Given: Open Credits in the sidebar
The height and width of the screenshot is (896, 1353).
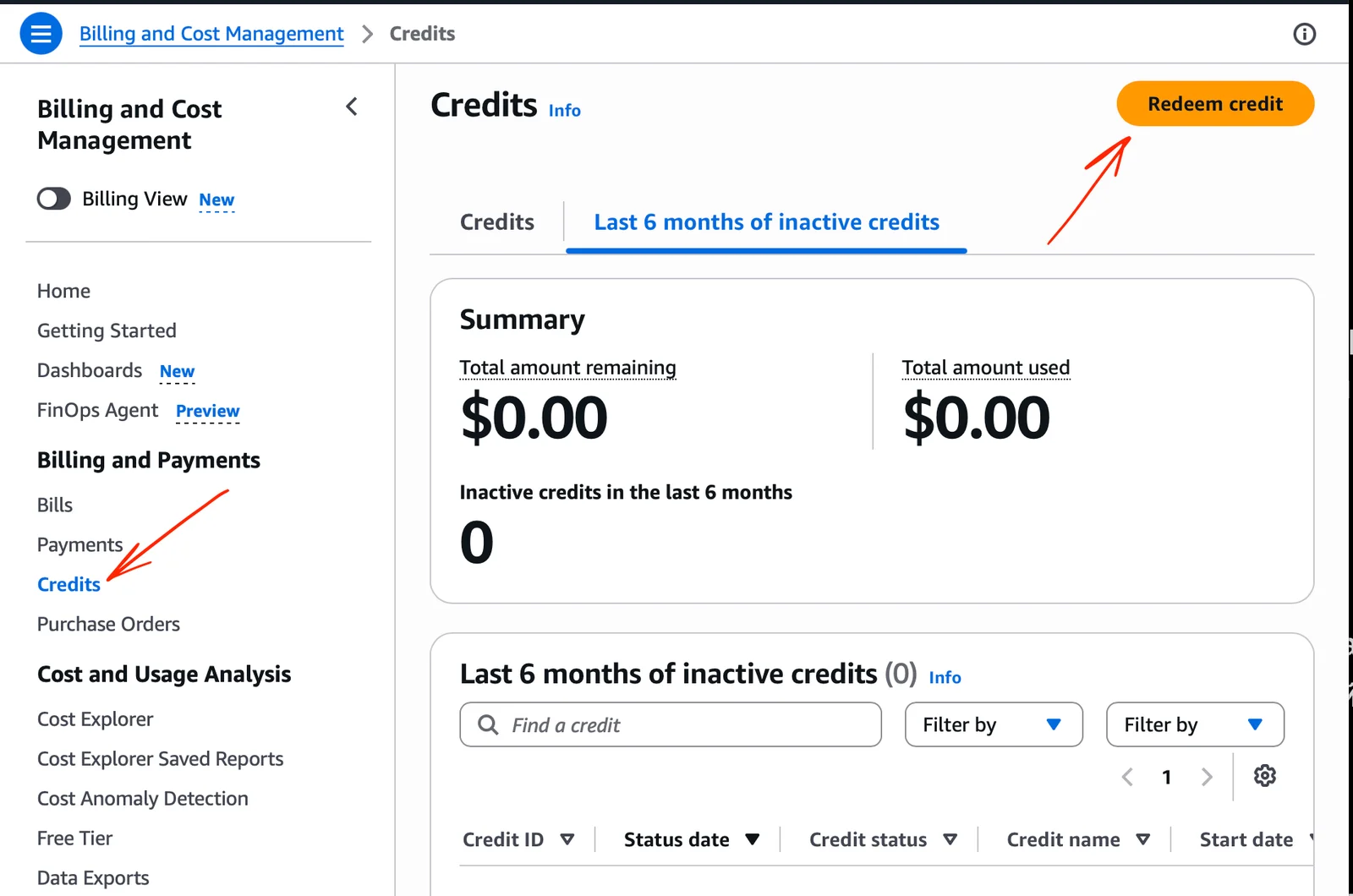Looking at the screenshot, I should pos(68,584).
